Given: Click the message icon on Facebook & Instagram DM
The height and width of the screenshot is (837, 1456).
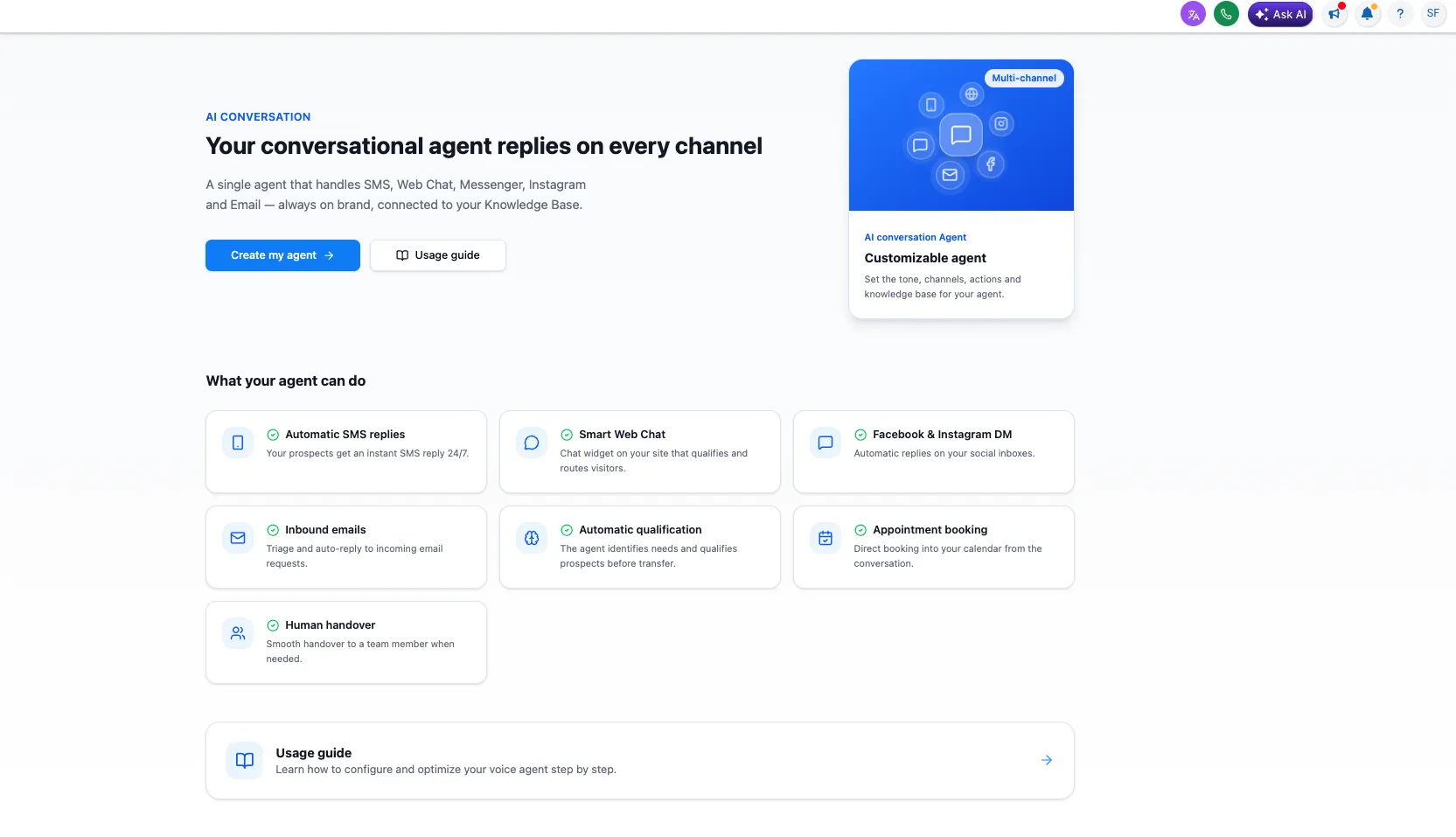Looking at the screenshot, I should pyautogui.click(x=826, y=443).
